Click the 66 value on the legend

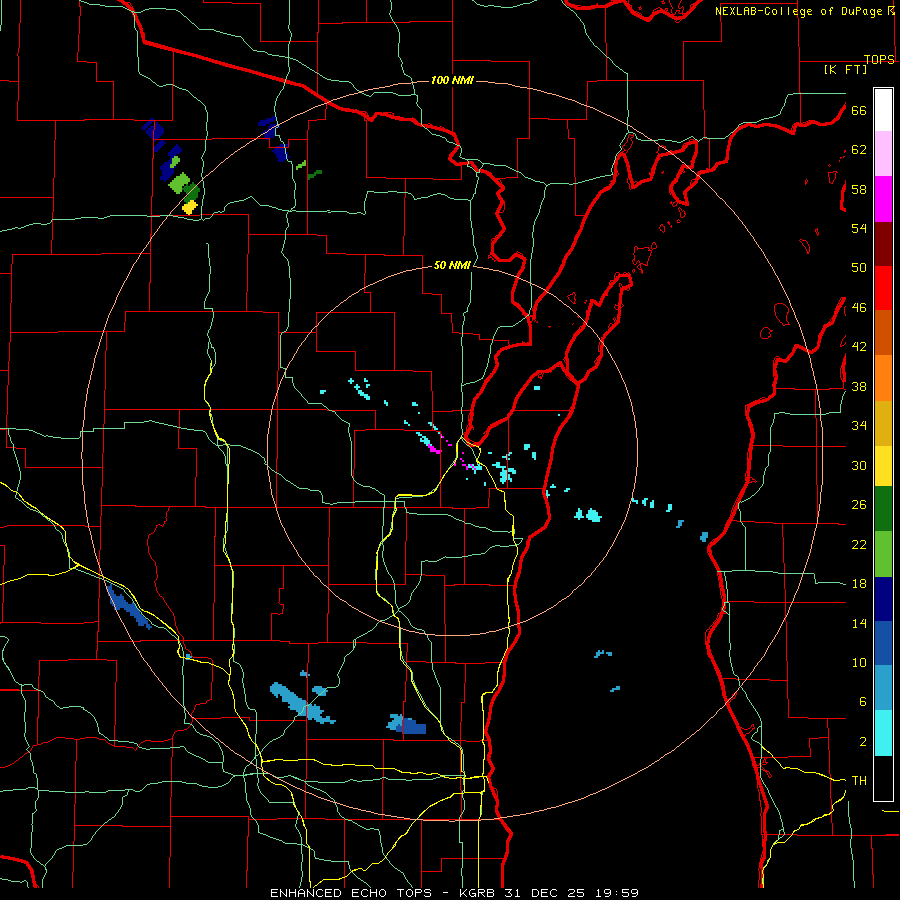[x=859, y=110]
